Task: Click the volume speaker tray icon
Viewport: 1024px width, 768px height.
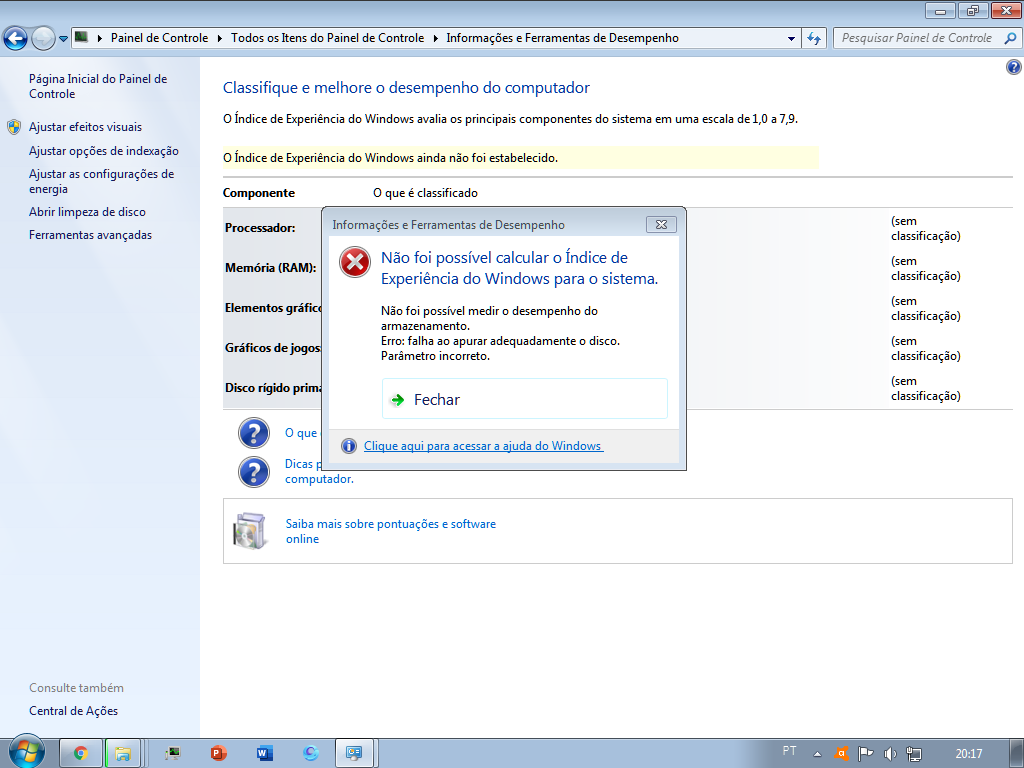Action: pyautogui.click(x=889, y=754)
